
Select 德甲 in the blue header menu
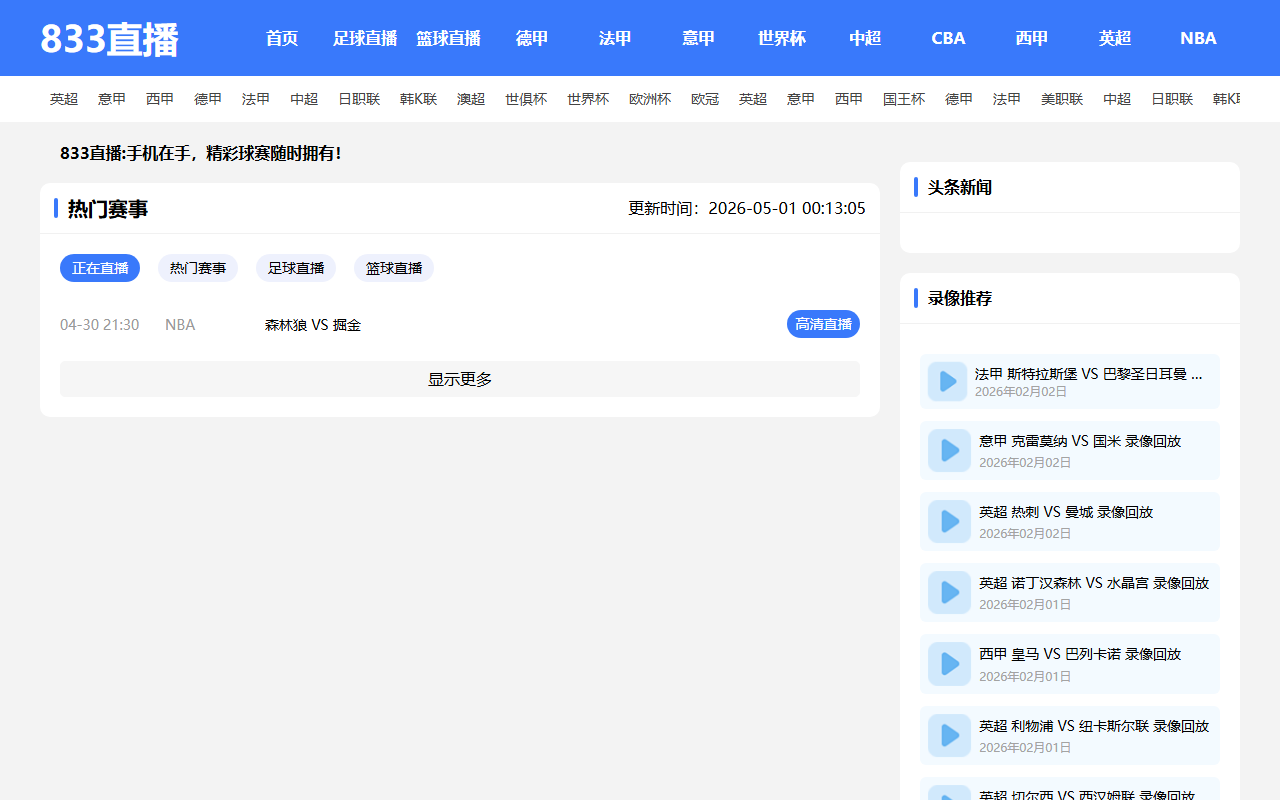click(x=532, y=38)
